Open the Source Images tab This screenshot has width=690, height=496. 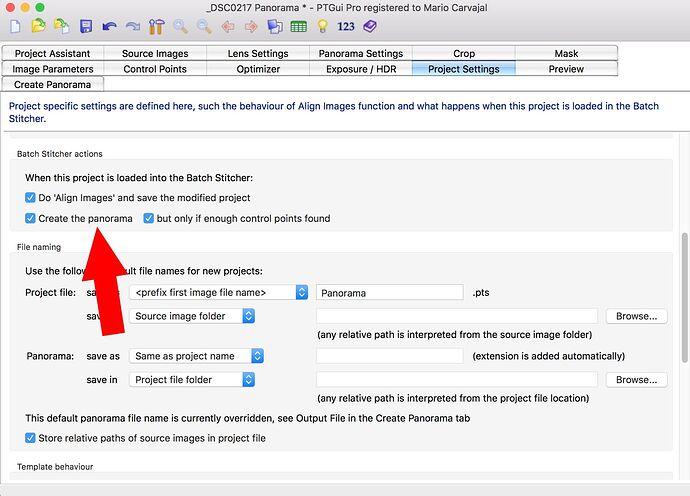click(x=155, y=53)
